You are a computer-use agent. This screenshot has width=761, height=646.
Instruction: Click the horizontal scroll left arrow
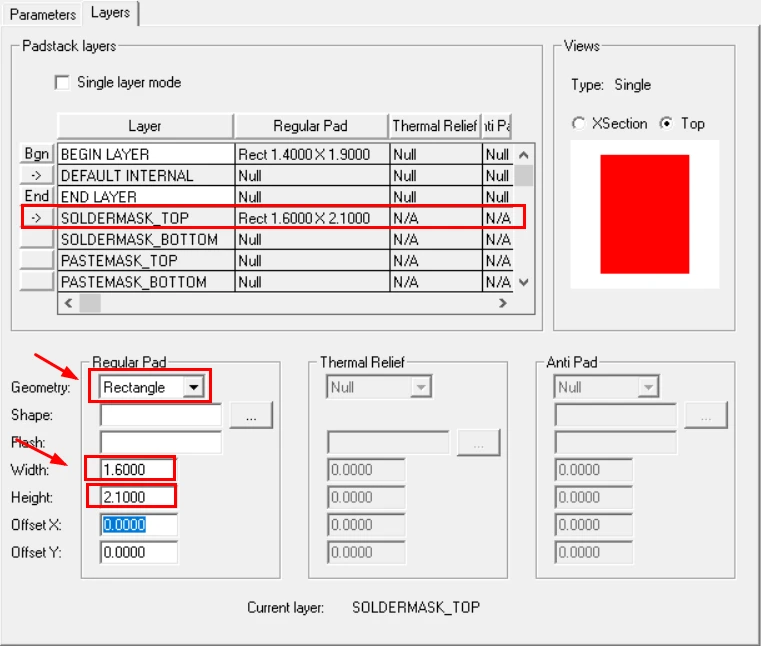68,303
